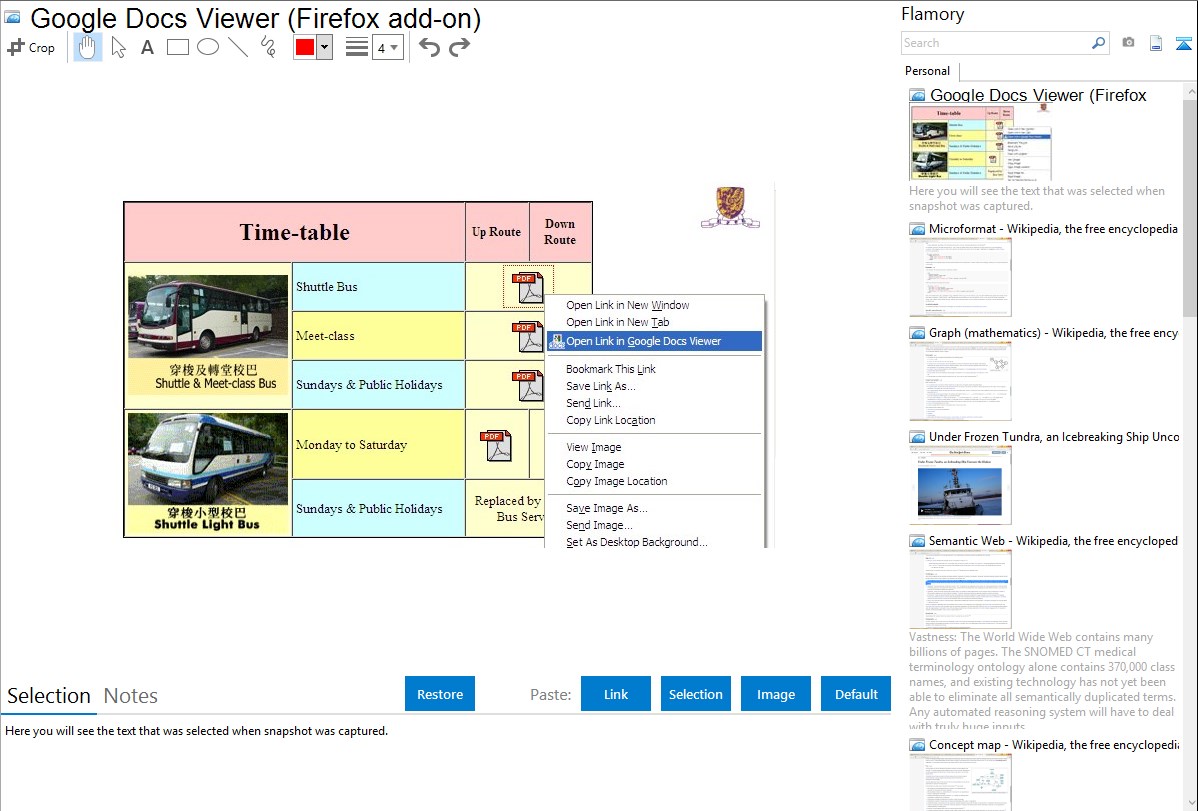Choose Set As Desktop Background...

[x=655, y=542]
